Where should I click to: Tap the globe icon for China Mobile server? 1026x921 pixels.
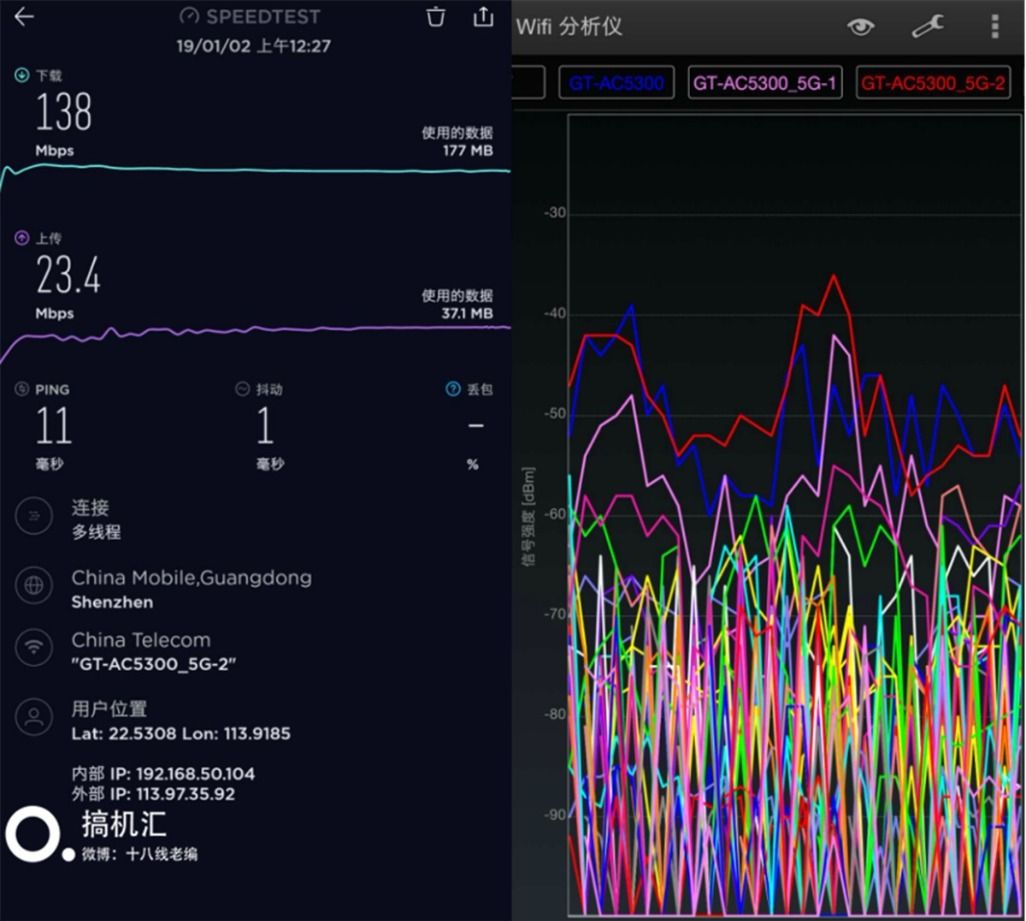[33, 585]
